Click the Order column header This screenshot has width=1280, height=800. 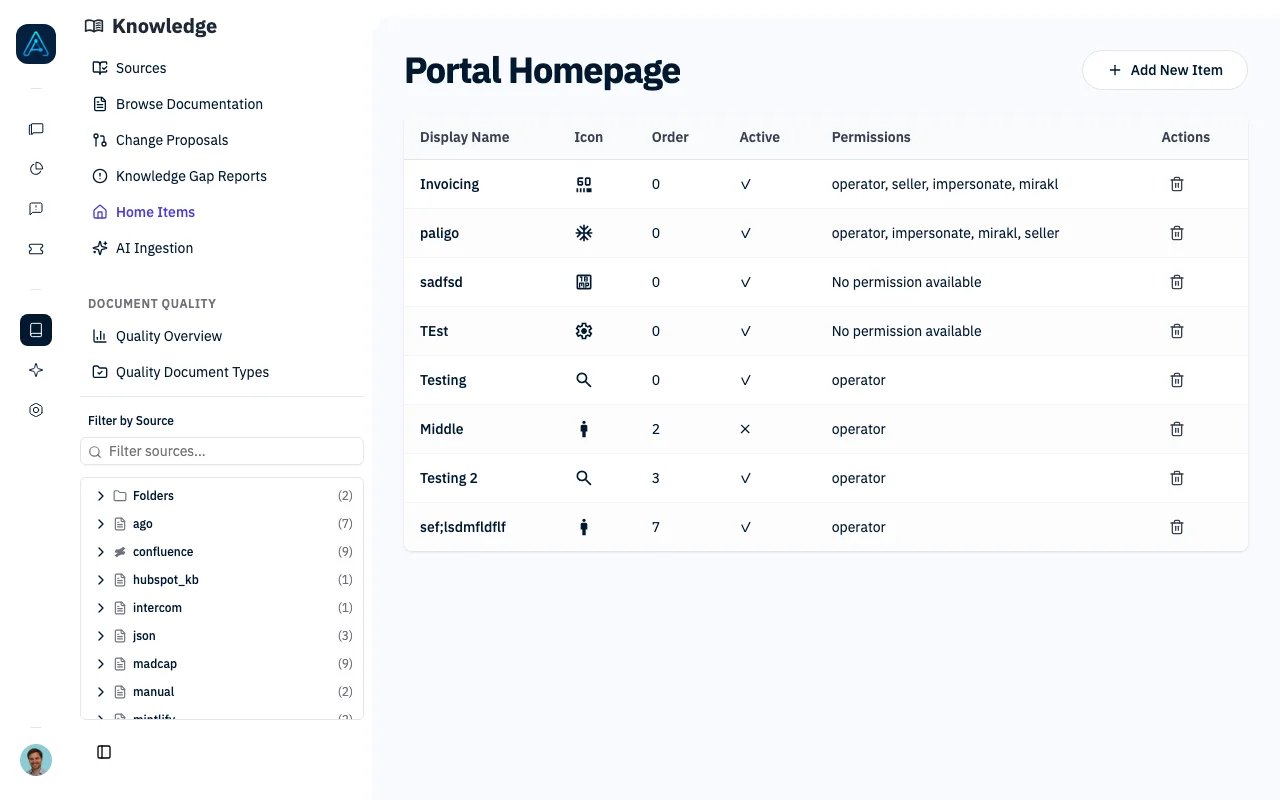(670, 137)
